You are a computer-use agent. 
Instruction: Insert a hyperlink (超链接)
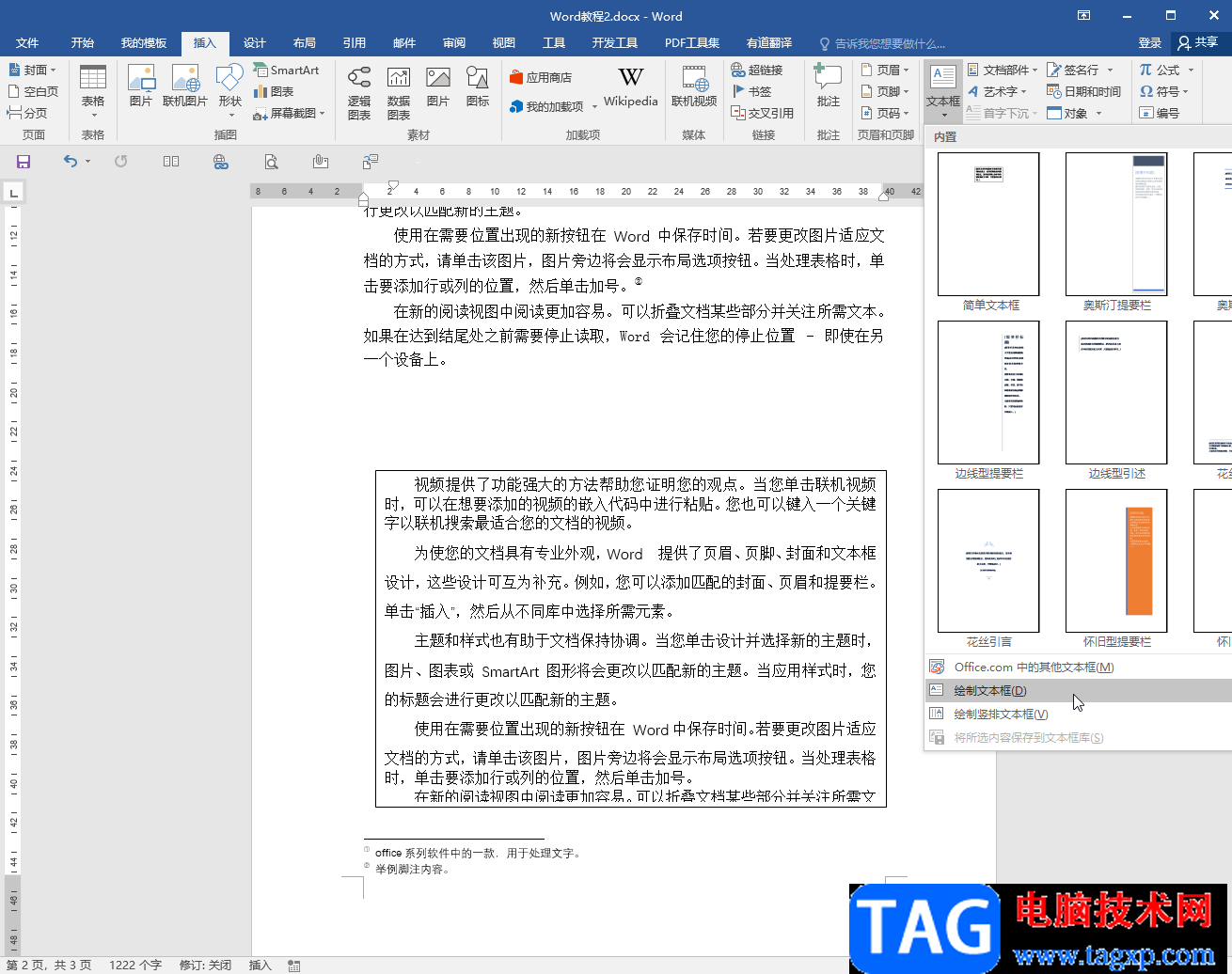[x=757, y=70]
